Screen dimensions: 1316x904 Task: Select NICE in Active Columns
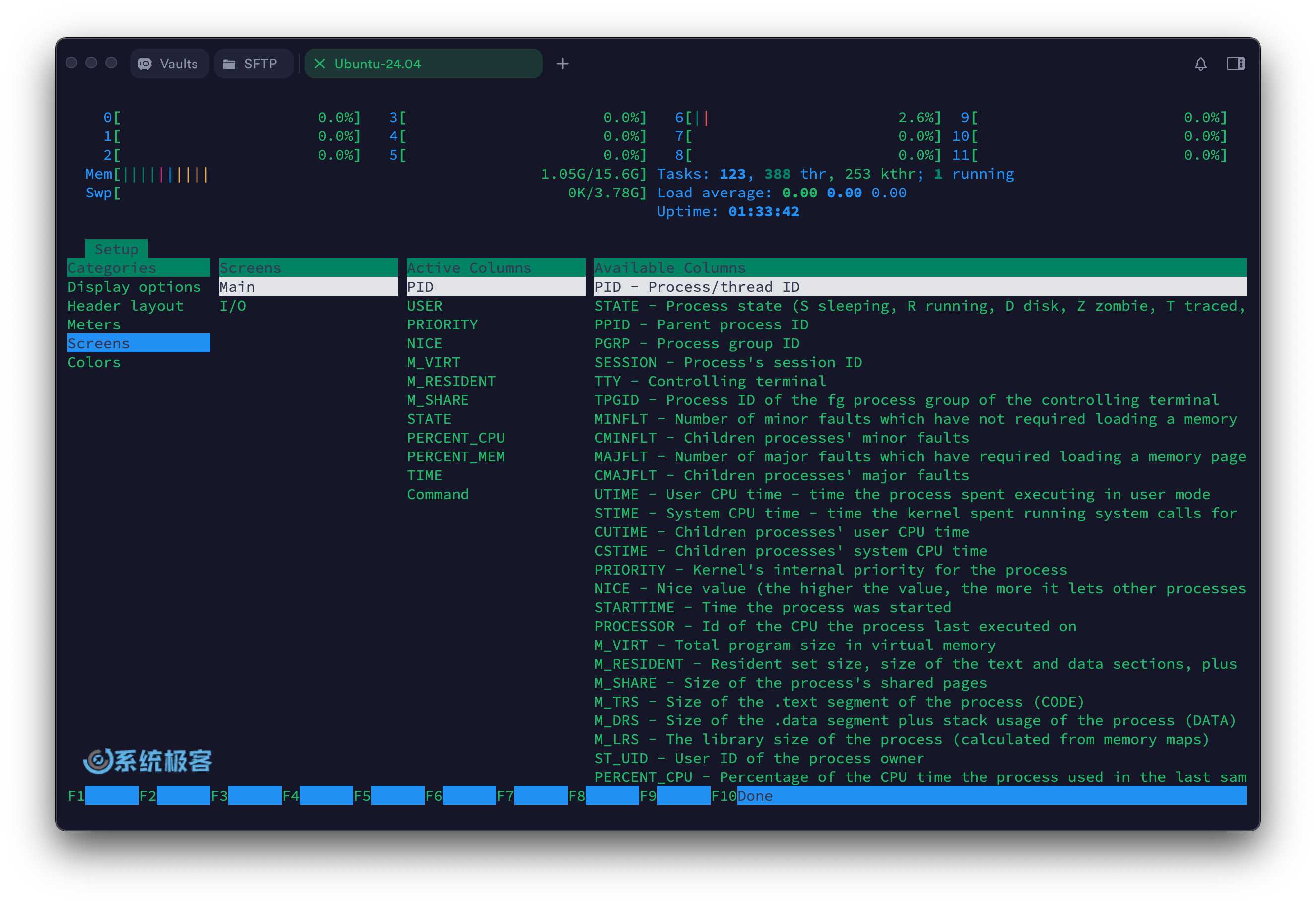496,343
